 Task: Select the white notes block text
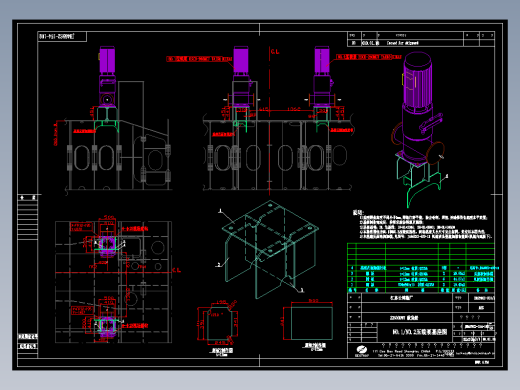(x=422, y=225)
